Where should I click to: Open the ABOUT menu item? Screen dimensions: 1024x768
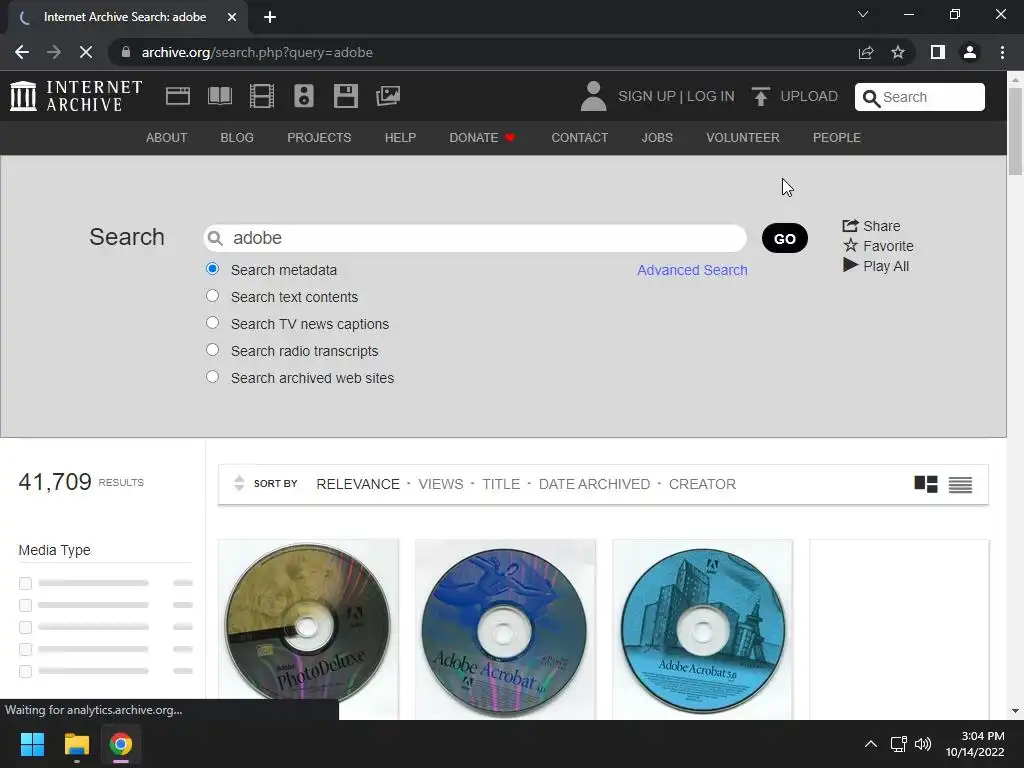pos(167,138)
